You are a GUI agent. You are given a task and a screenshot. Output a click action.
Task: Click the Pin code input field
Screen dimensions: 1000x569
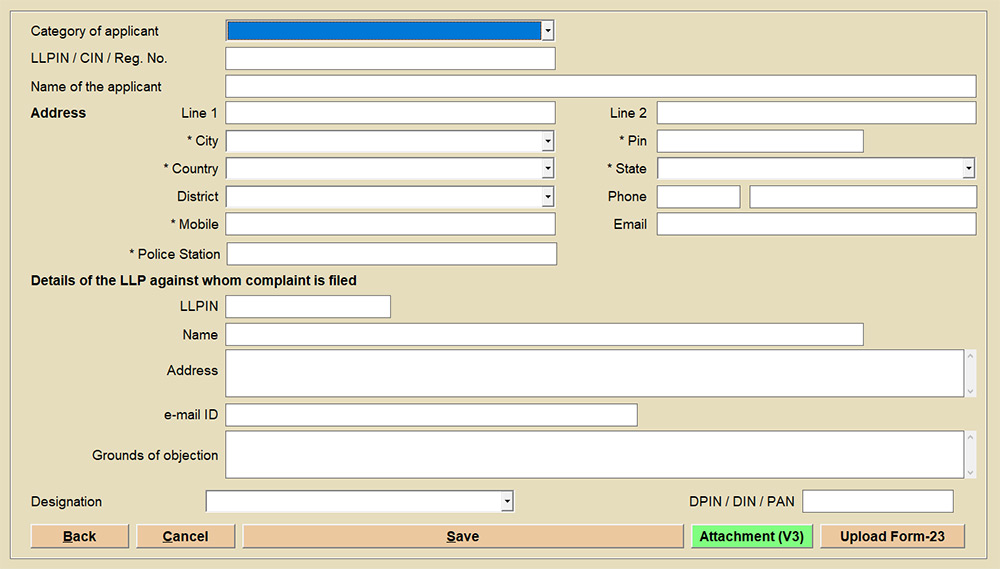pos(759,141)
